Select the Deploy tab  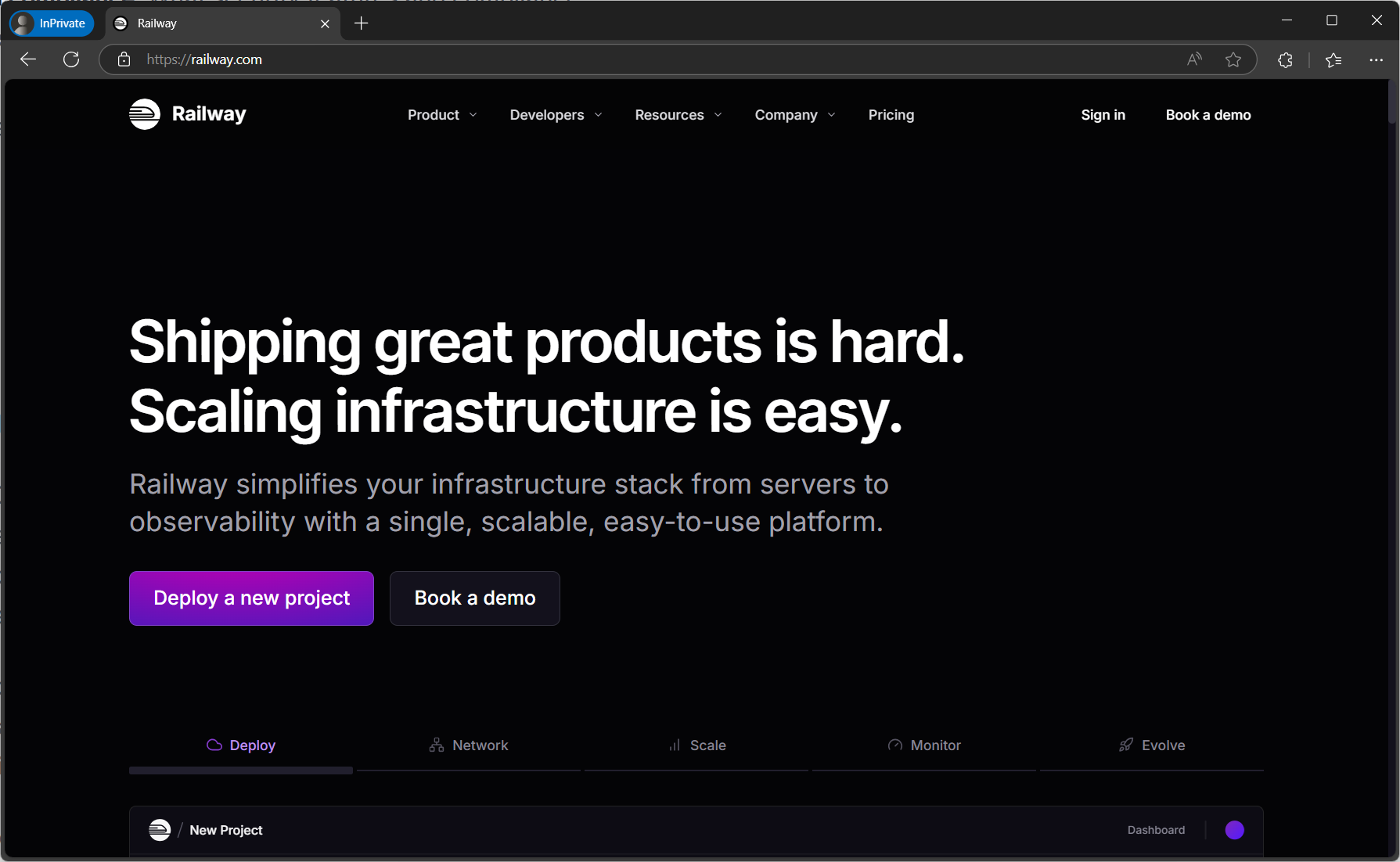point(241,745)
